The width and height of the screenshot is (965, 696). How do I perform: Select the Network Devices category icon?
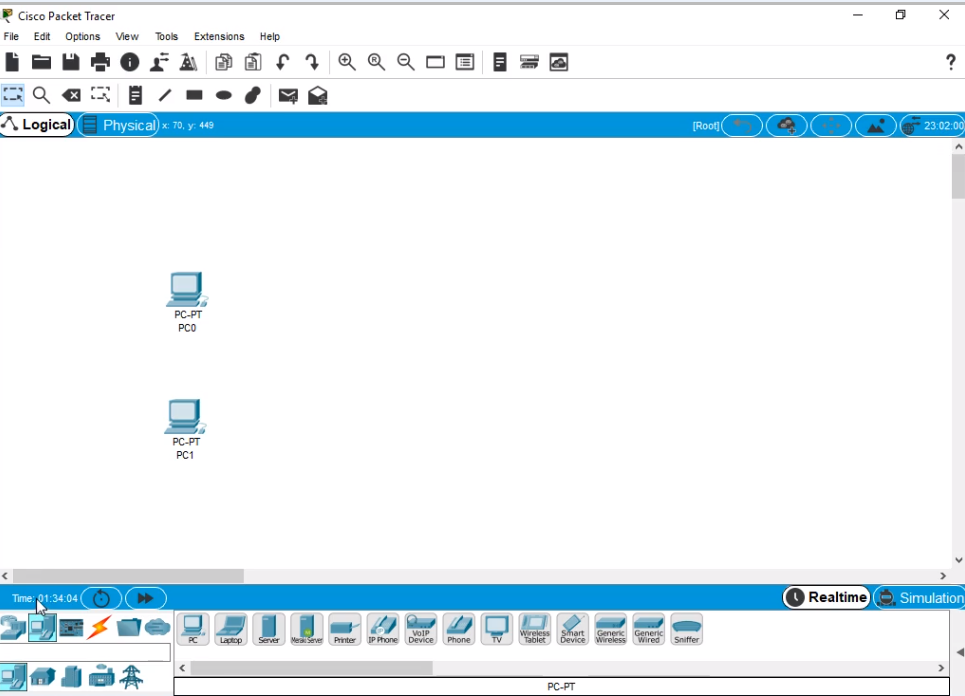(13, 628)
